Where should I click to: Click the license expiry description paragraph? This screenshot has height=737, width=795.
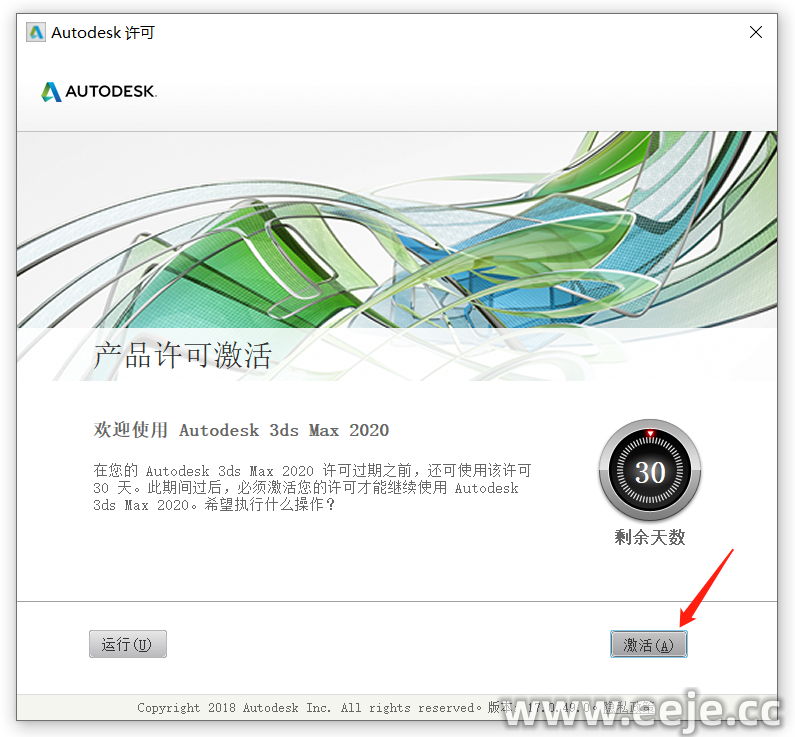[312, 487]
